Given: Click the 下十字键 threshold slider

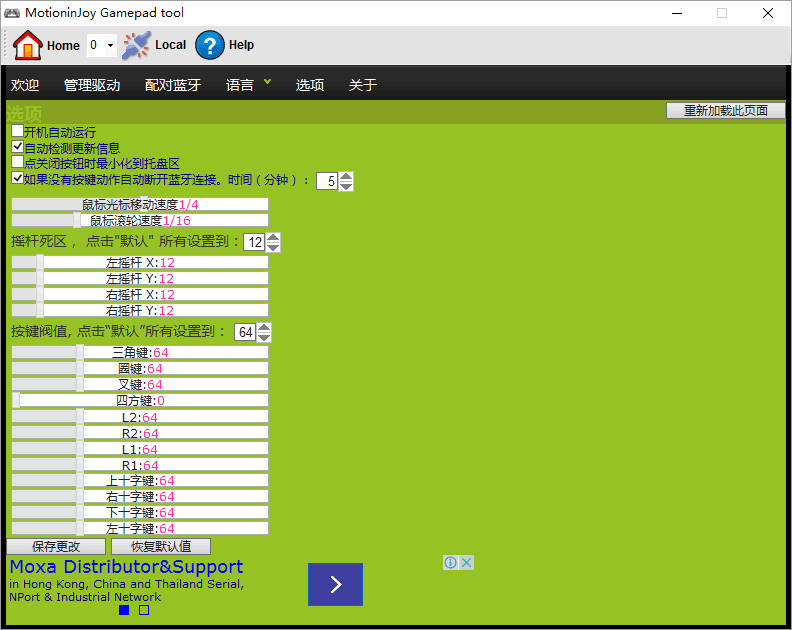Looking at the screenshot, I should 140,512.
